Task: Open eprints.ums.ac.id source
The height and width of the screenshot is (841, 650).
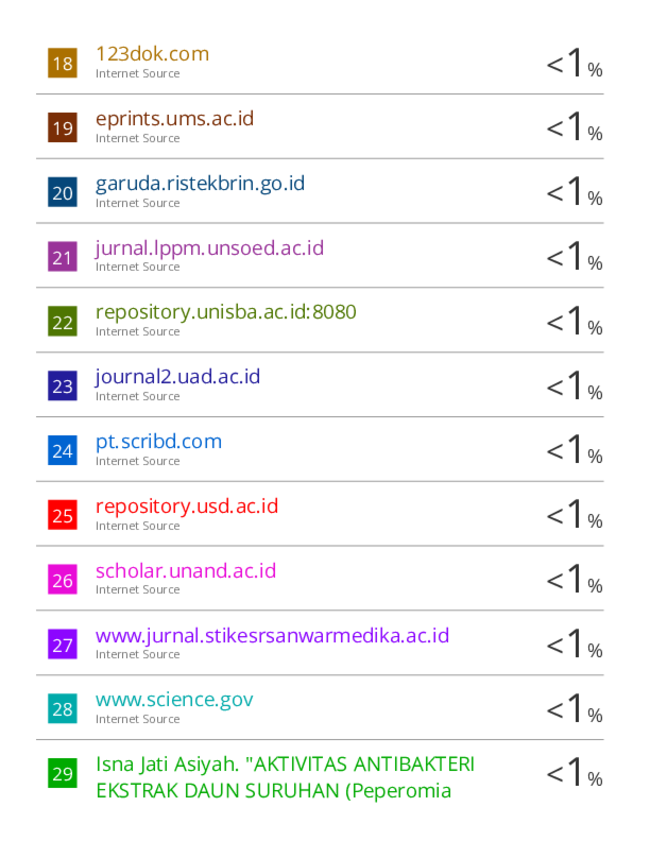Action: coord(175,119)
